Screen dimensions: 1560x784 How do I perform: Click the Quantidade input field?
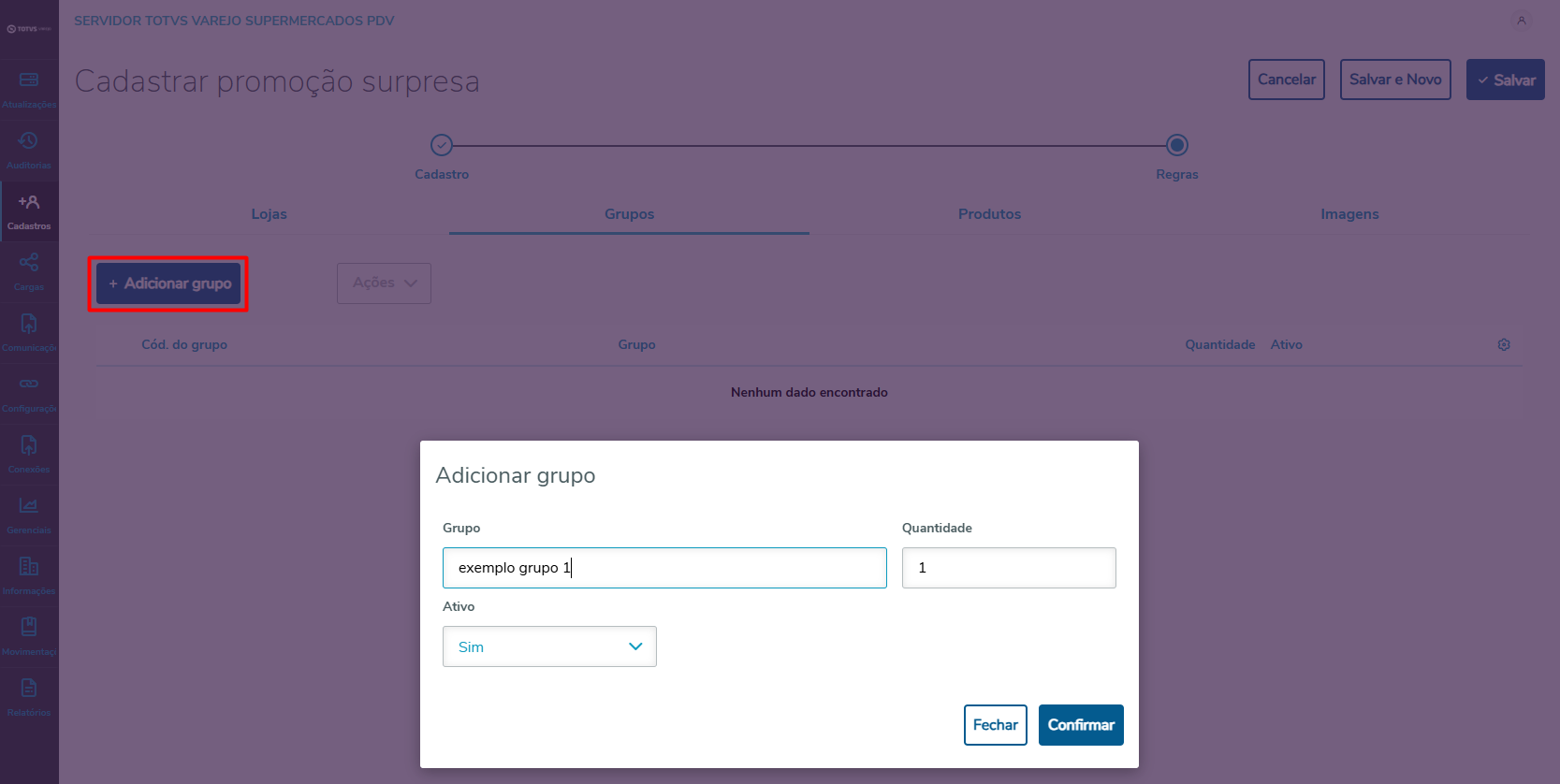[x=1009, y=568]
